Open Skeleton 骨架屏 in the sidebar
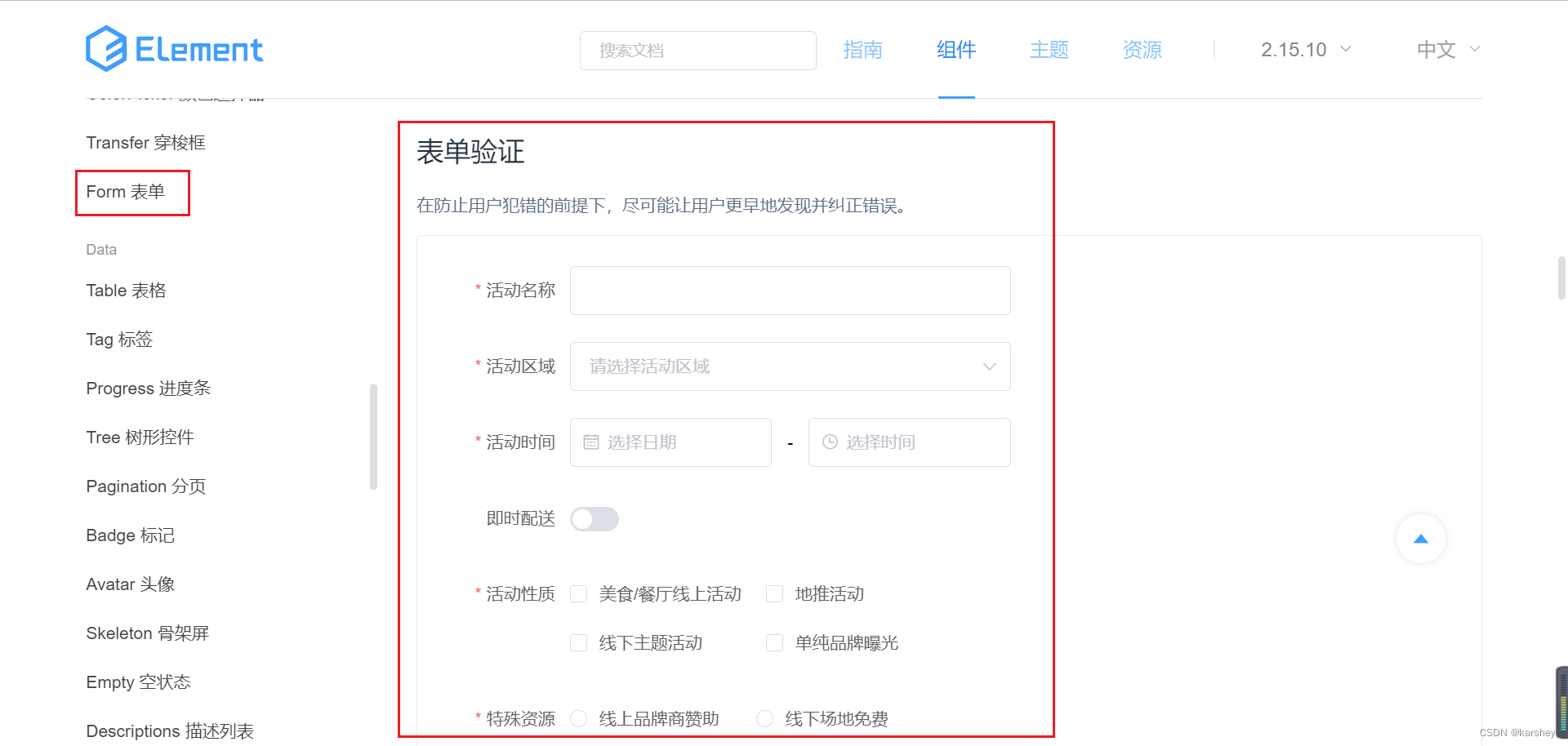This screenshot has height=746, width=1568. pos(147,633)
